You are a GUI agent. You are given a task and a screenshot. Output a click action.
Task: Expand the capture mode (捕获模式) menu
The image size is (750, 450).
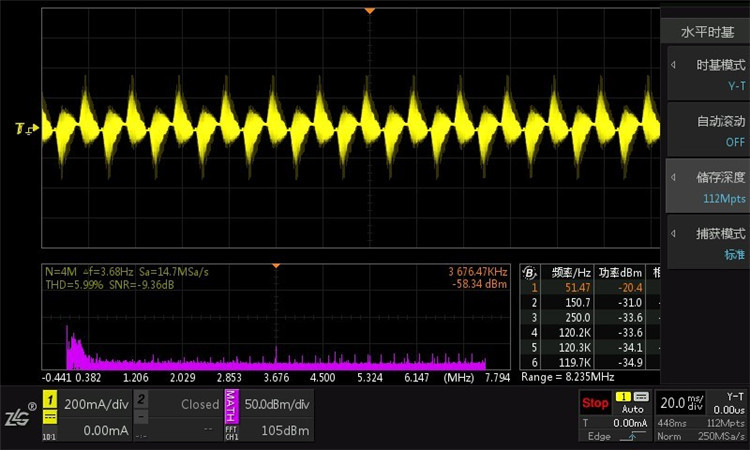coord(705,243)
